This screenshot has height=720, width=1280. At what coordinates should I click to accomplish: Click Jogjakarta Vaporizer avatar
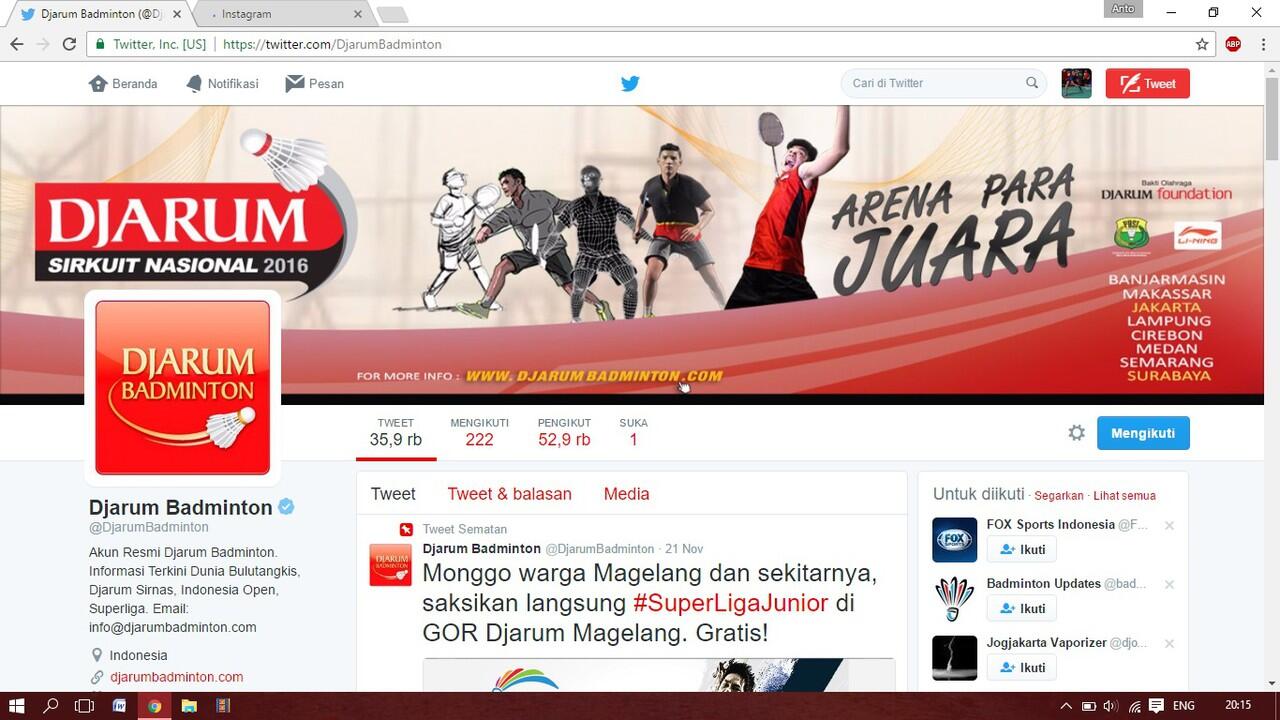click(x=954, y=658)
